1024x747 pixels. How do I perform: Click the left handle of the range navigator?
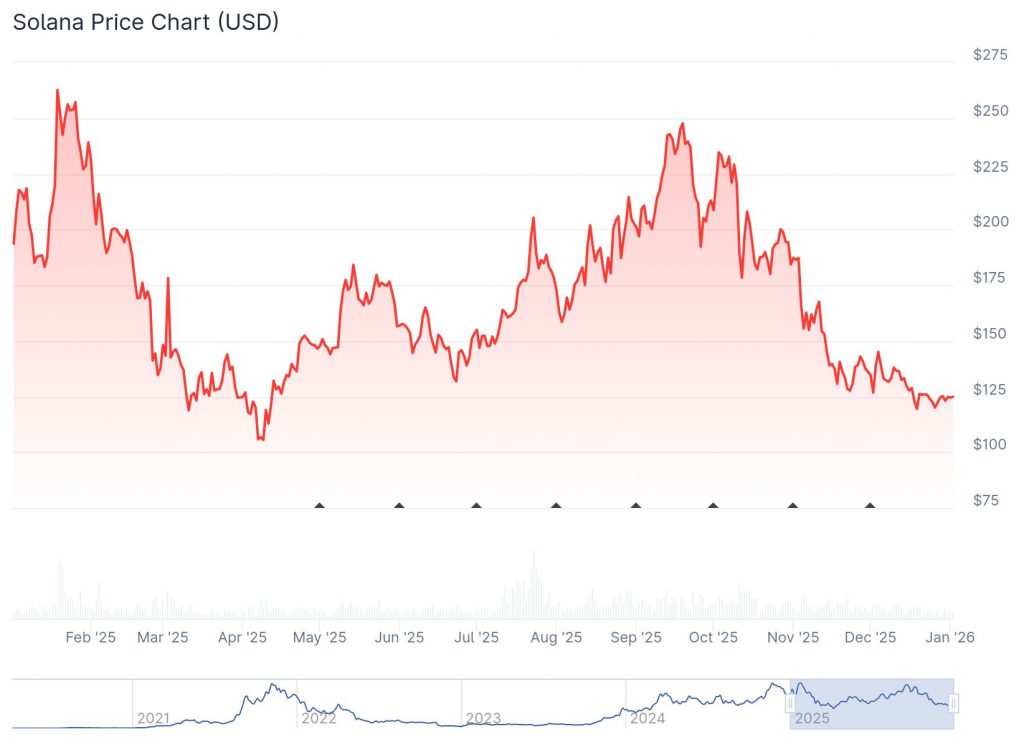point(790,704)
